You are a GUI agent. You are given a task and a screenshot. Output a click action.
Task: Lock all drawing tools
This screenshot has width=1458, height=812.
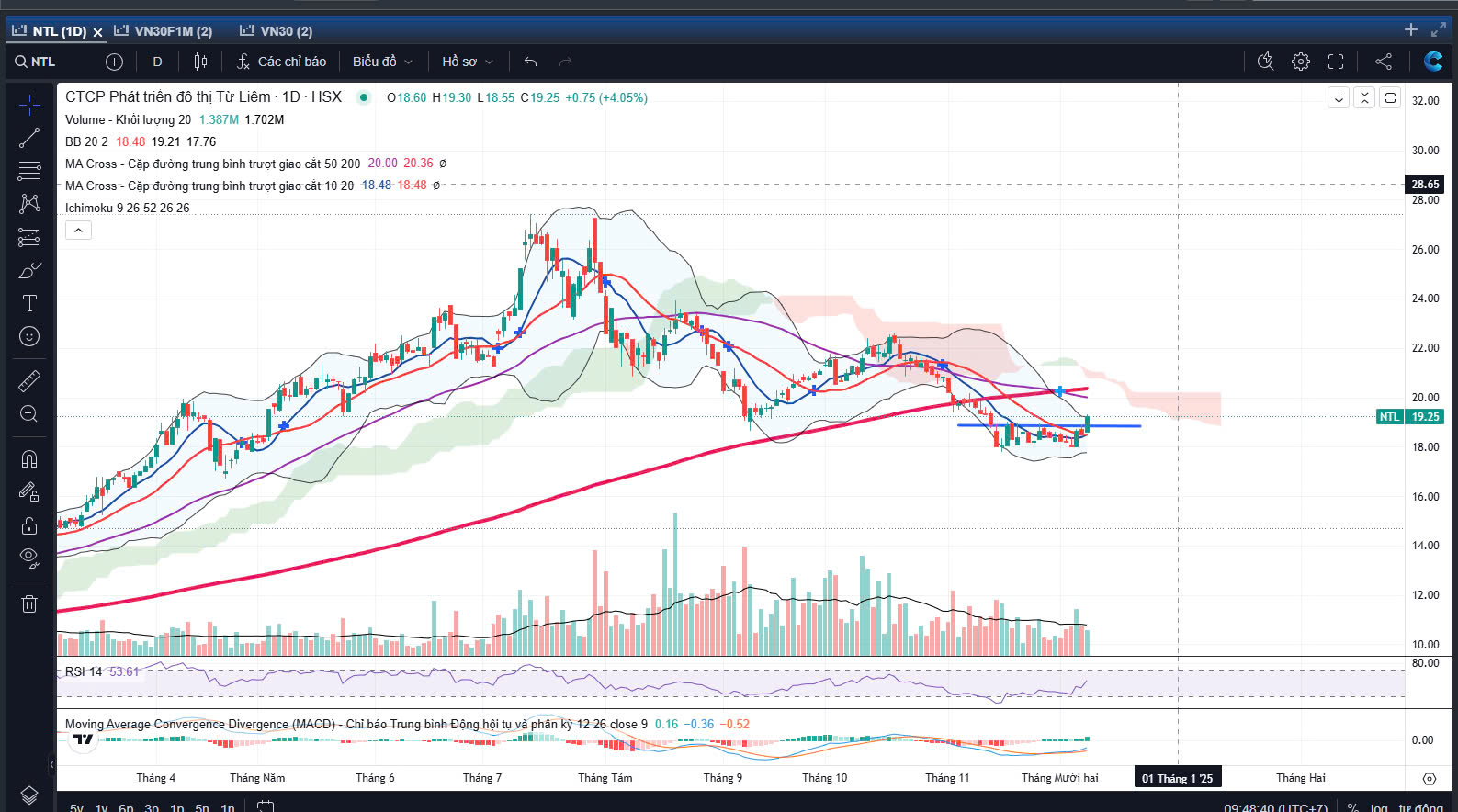[x=29, y=525]
